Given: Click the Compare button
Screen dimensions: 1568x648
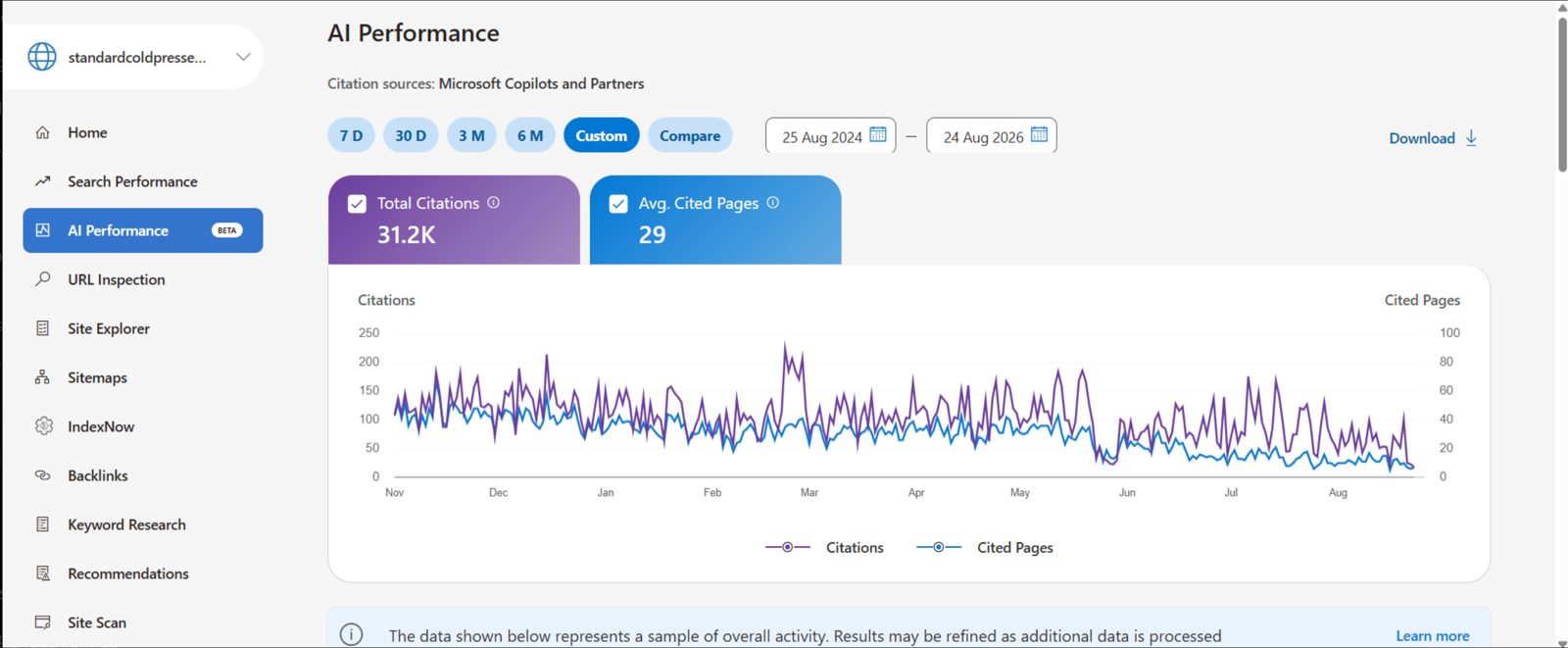Looking at the screenshot, I should (x=690, y=135).
